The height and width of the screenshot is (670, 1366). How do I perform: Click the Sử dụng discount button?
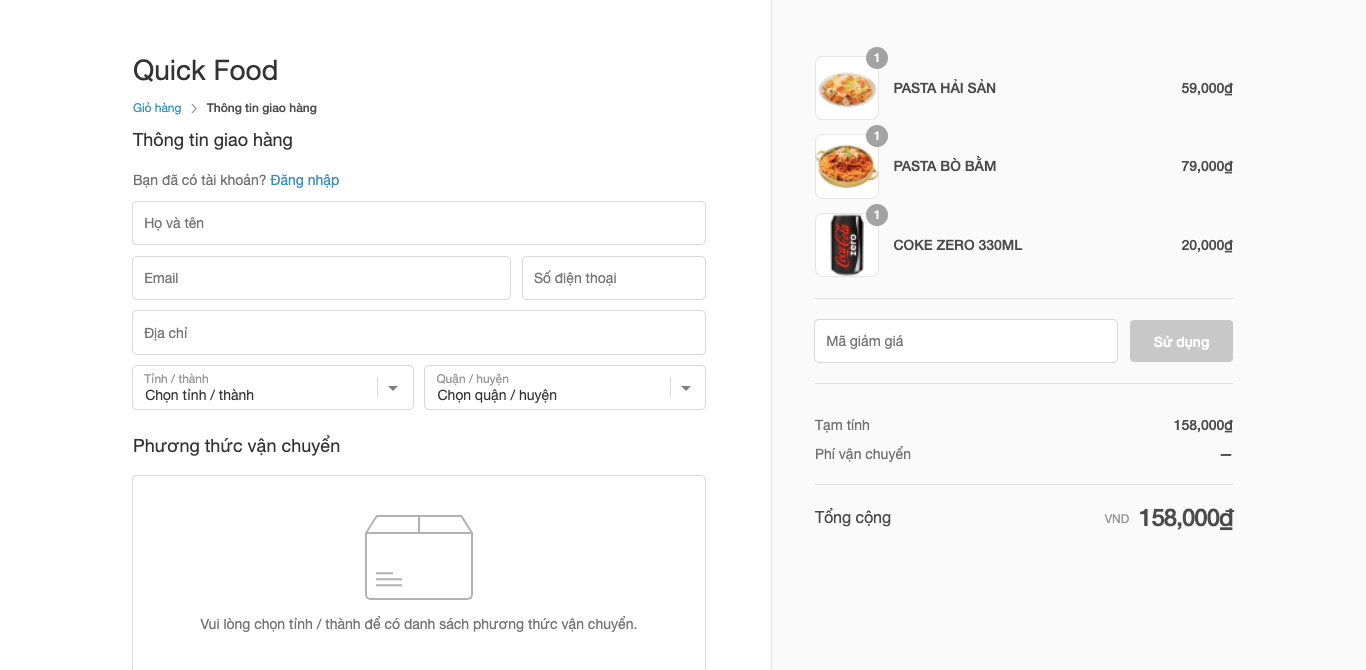pyautogui.click(x=1181, y=341)
